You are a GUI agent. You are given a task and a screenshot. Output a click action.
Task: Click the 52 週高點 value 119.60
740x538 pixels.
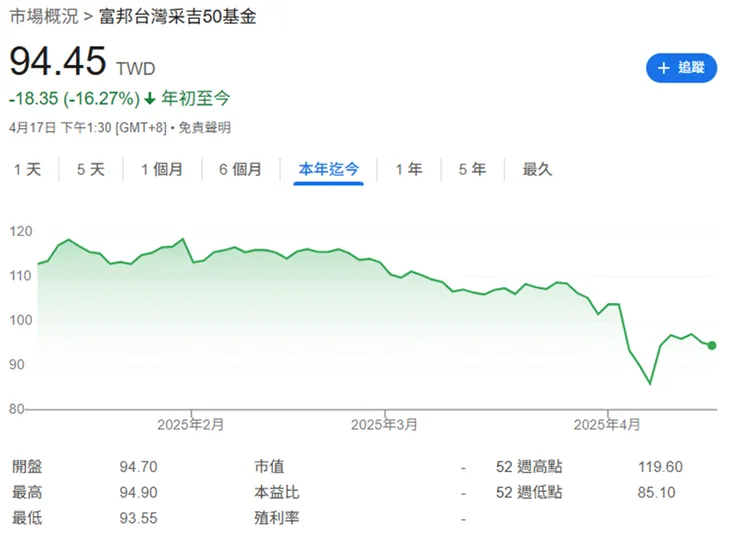coord(660,467)
